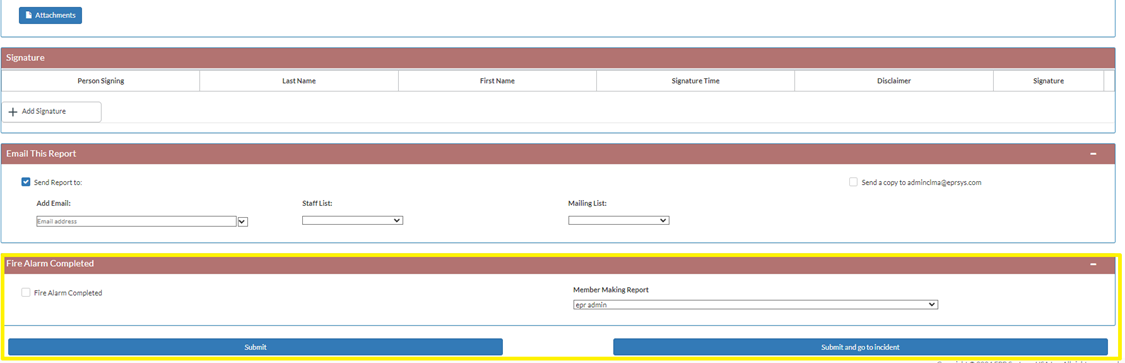Viewport: 1125px width, 363px height.
Task: Select the Disclaimer column header
Action: (894, 81)
